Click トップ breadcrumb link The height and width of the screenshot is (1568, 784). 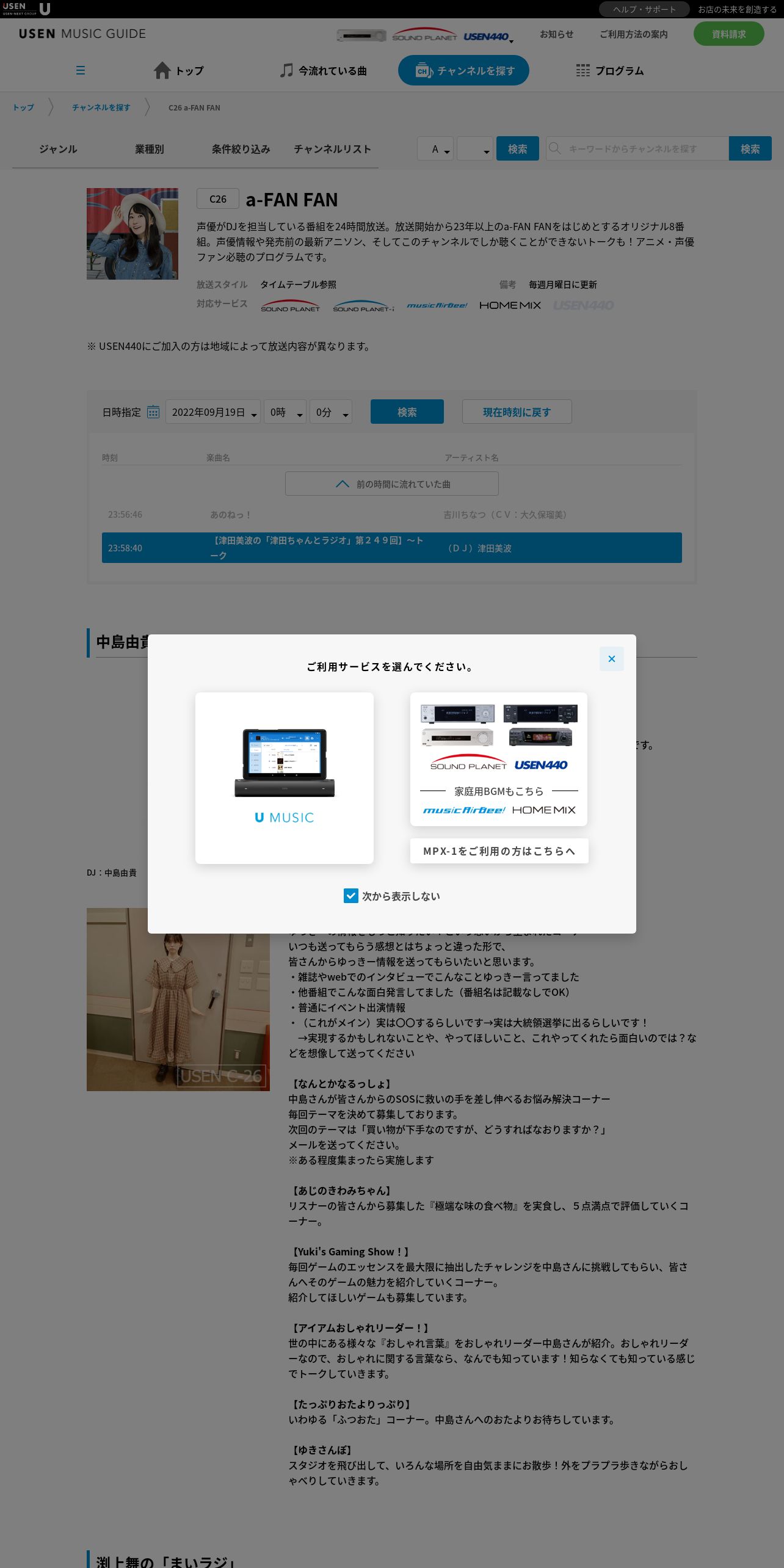click(x=23, y=107)
